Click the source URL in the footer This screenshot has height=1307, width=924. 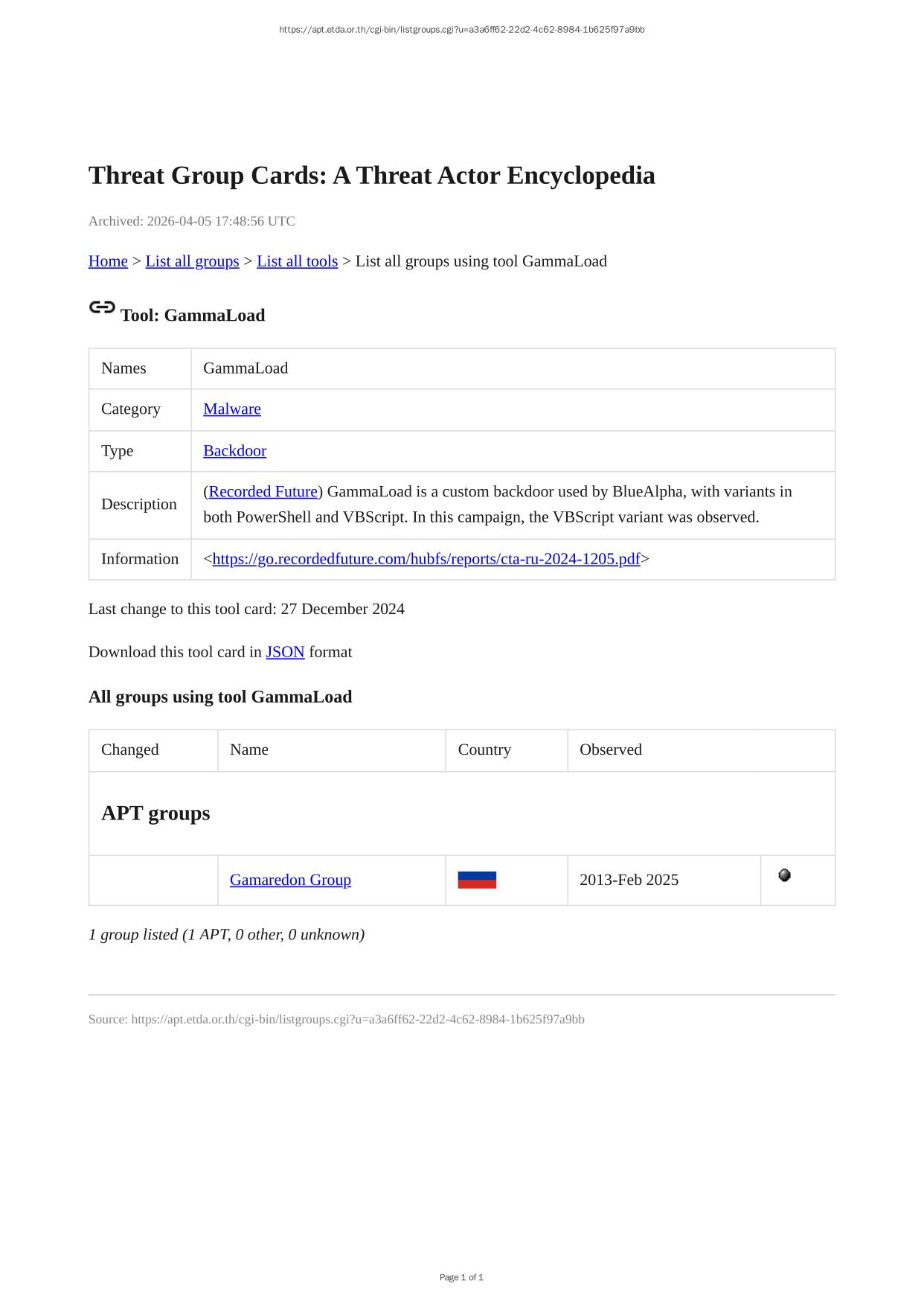(358, 1019)
